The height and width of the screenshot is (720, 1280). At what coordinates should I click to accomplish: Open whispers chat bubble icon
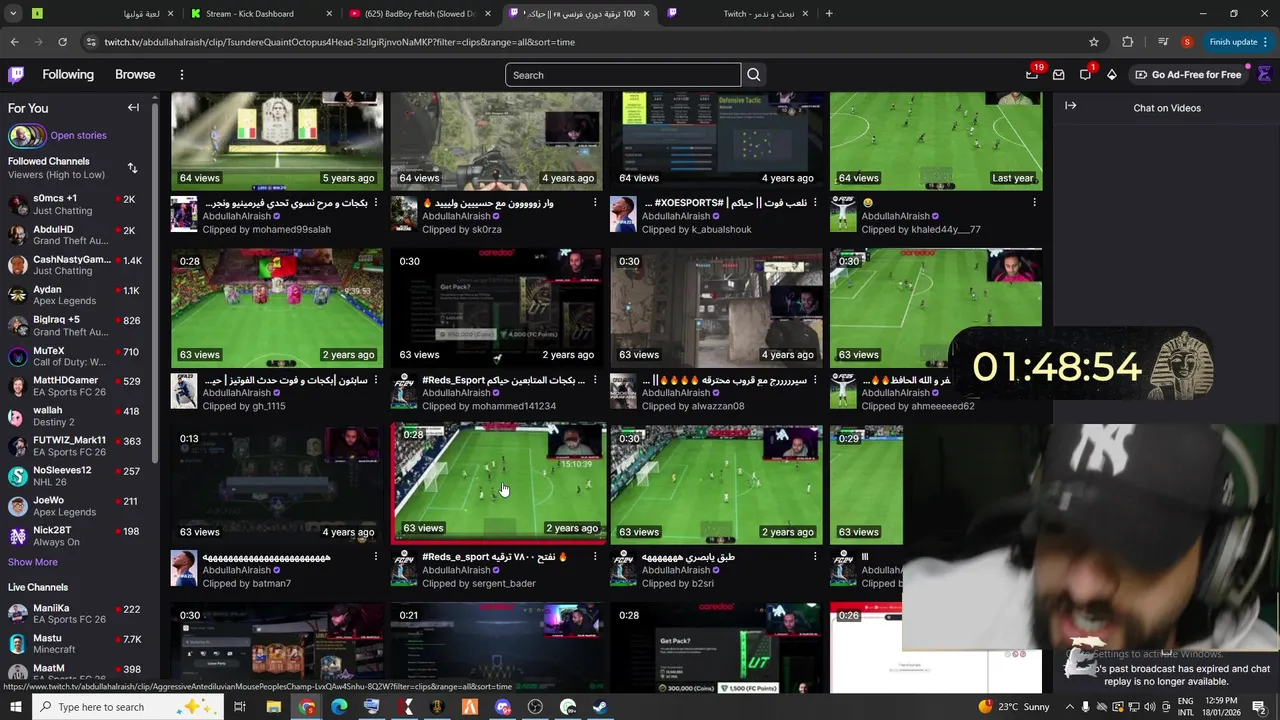point(1085,75)
